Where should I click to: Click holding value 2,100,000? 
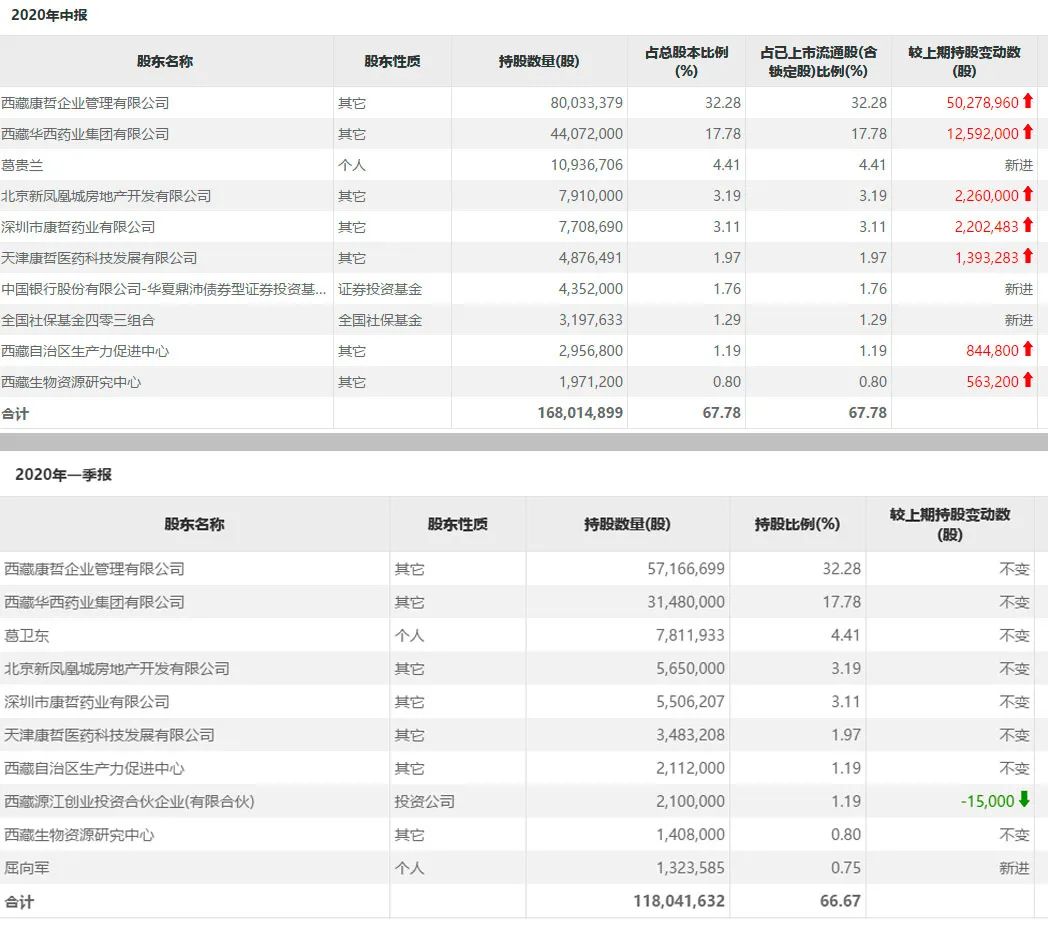690,802
